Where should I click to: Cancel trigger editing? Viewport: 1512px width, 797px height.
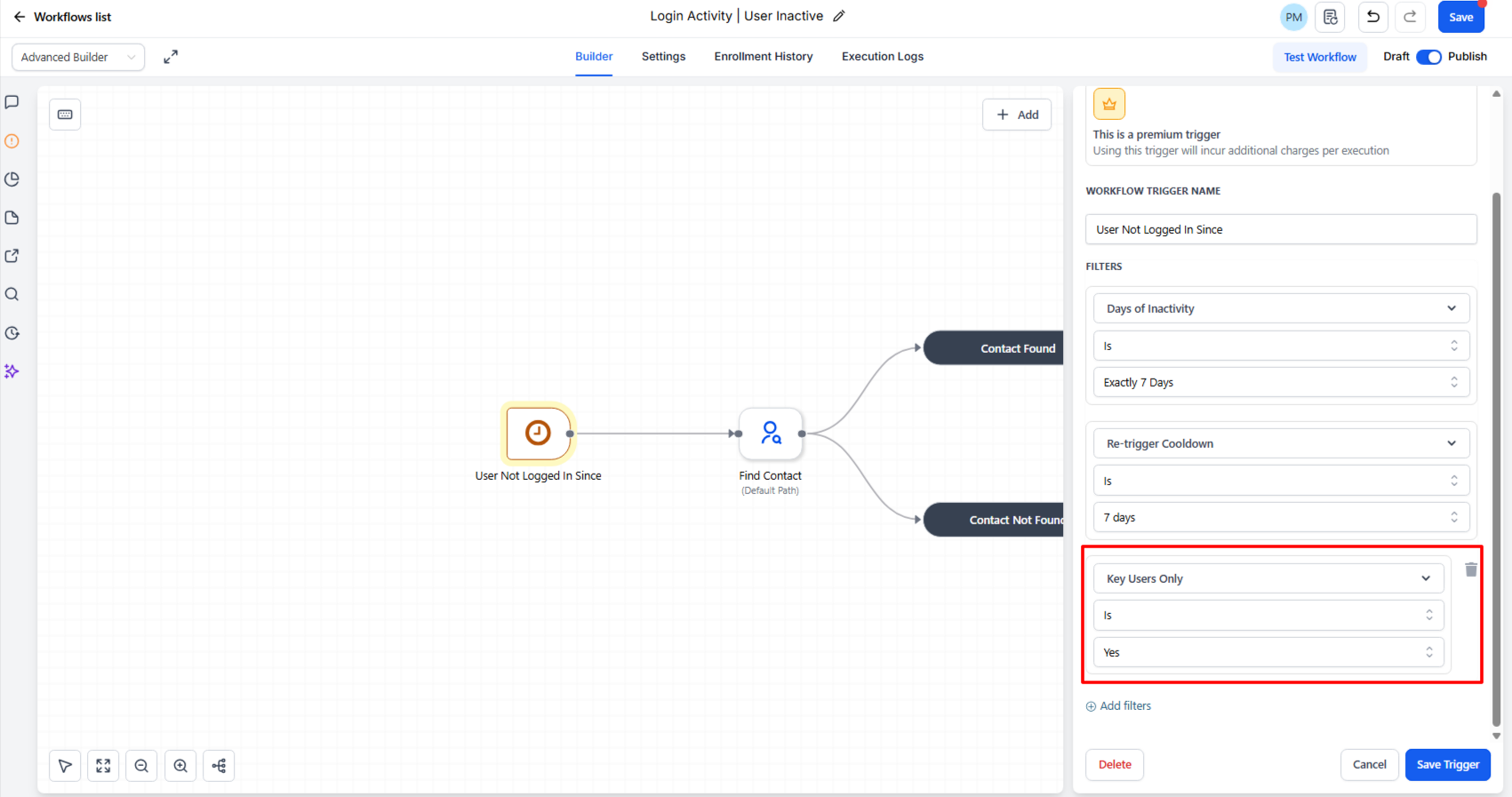(1369, 764)
